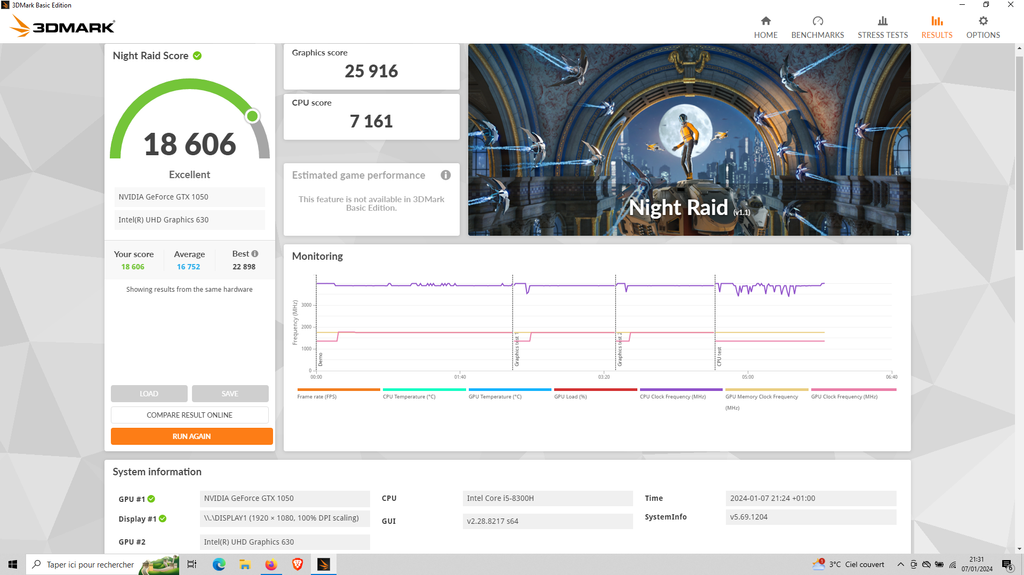1024x575 pixels.
Task: Open Firefox from the taskbar
Action: pos(271,565)
